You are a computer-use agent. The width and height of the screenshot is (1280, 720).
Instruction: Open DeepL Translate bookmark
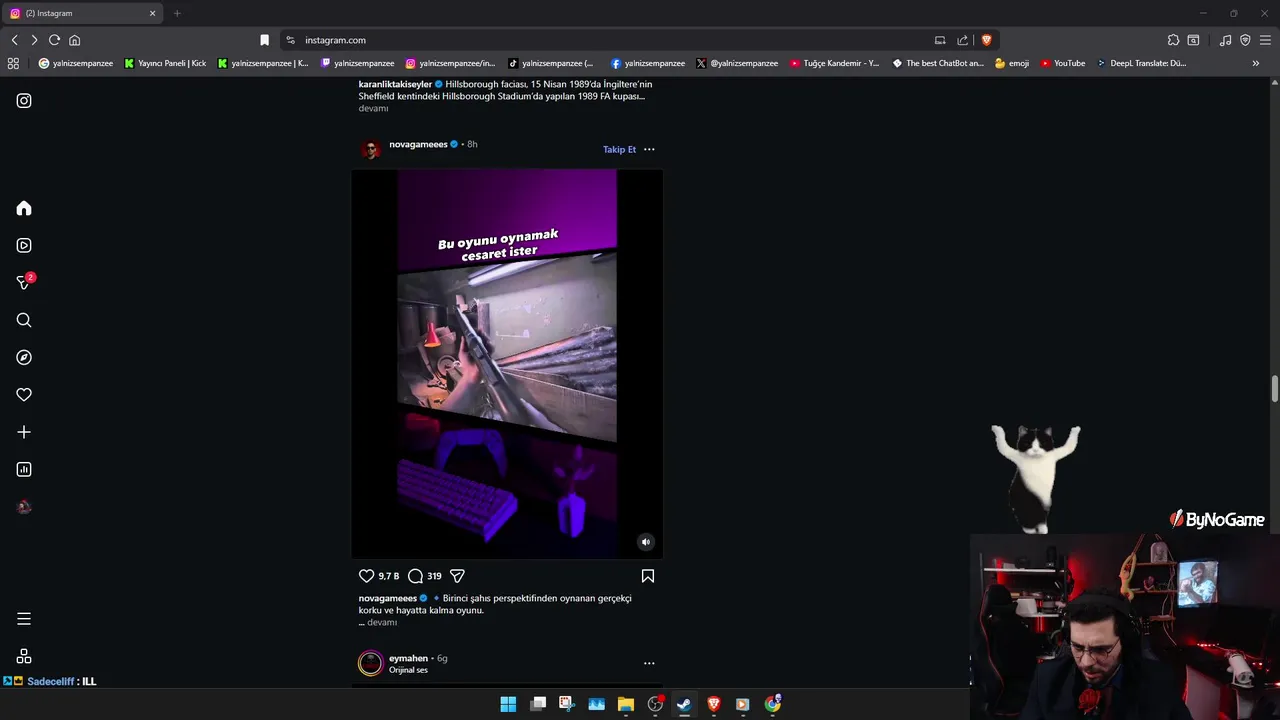(1141, 63)
